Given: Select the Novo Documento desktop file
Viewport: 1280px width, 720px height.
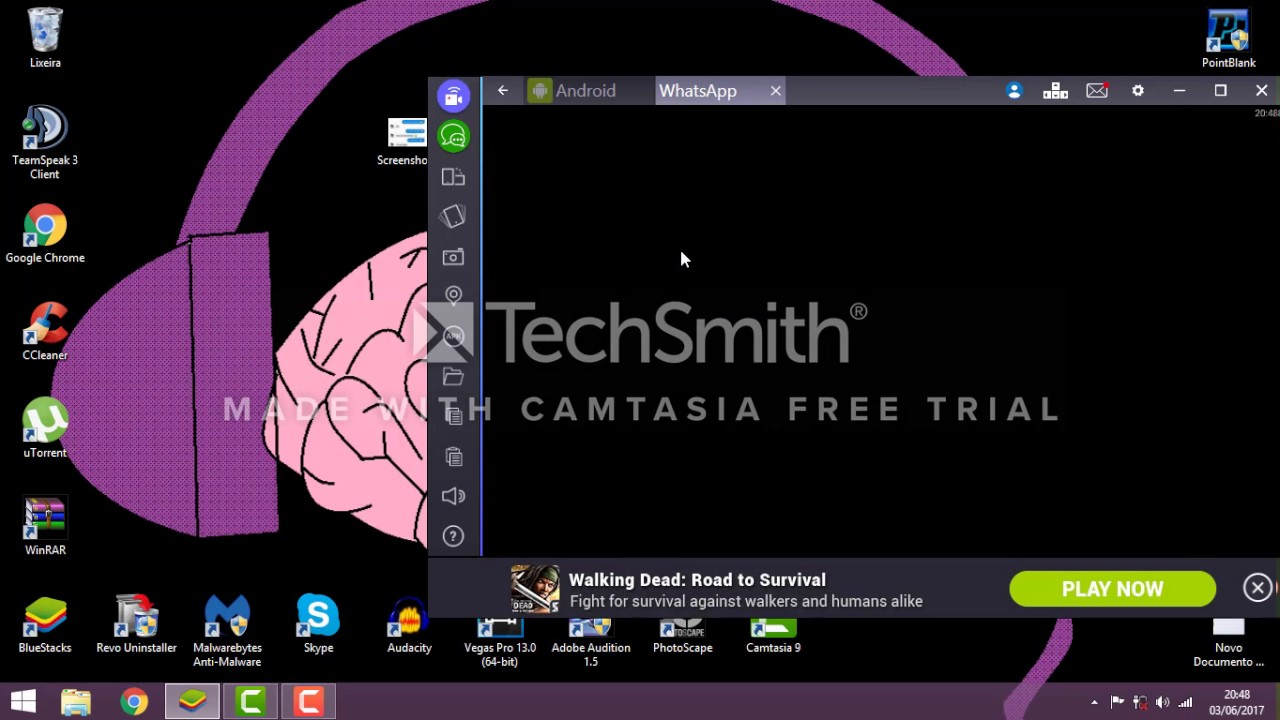Looking at the screenshot, I should pos(1228,643).
